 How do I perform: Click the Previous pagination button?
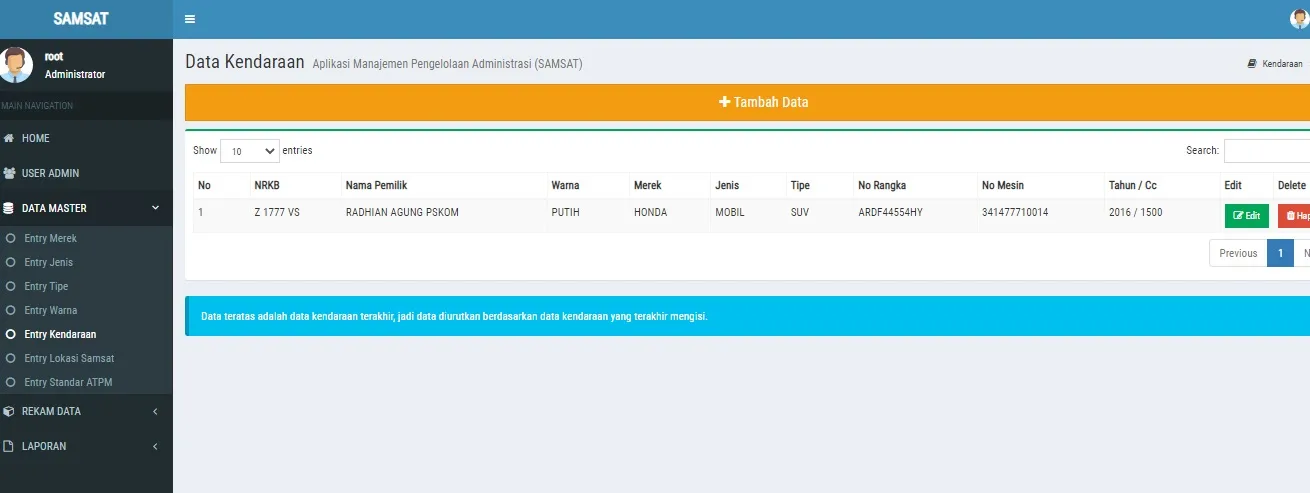1237,253
